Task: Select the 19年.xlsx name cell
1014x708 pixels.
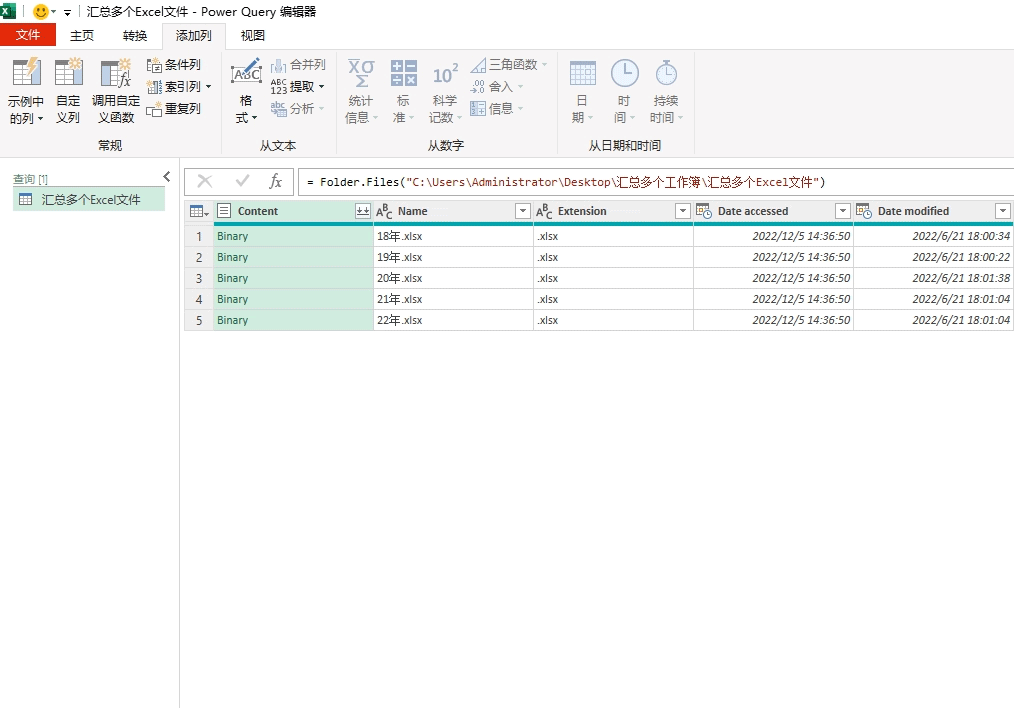Action: [453, 257]
